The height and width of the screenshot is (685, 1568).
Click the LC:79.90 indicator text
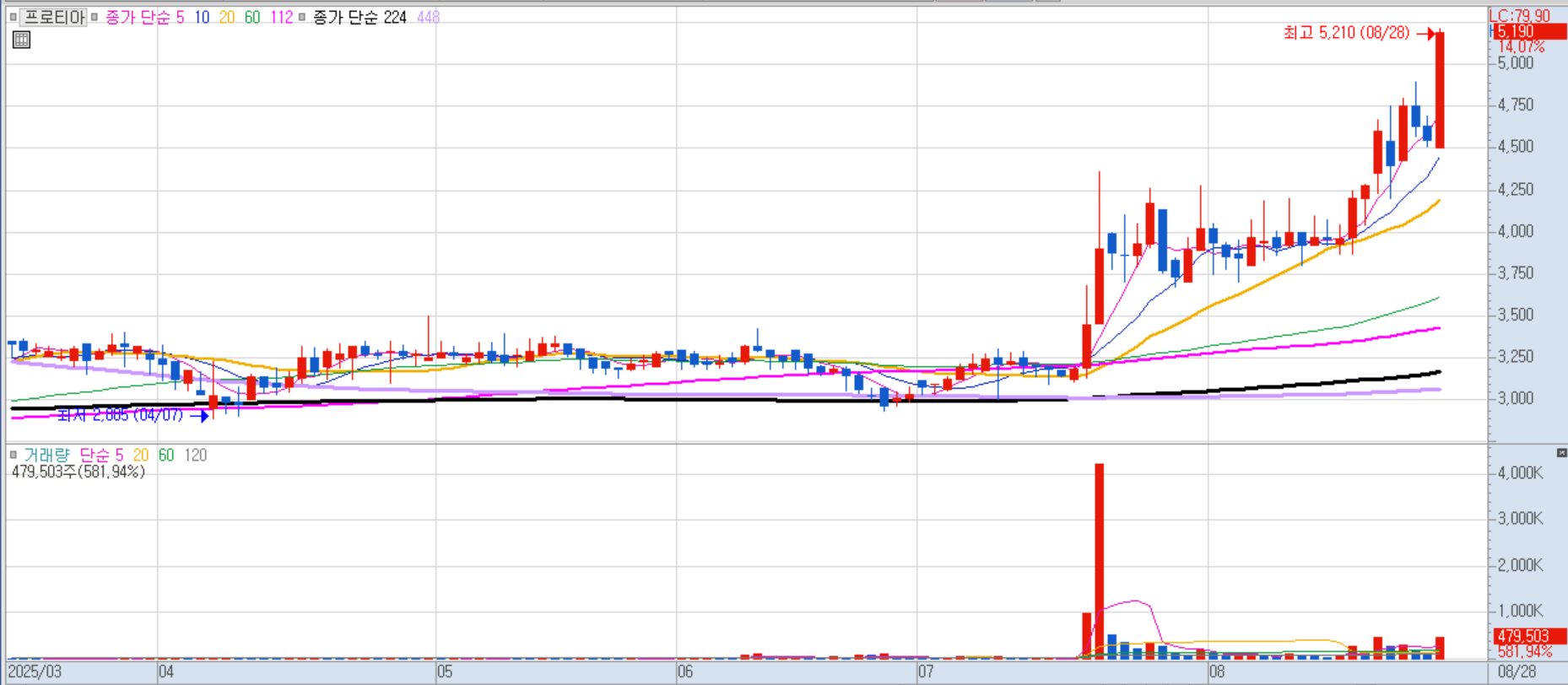[1519, 16]
